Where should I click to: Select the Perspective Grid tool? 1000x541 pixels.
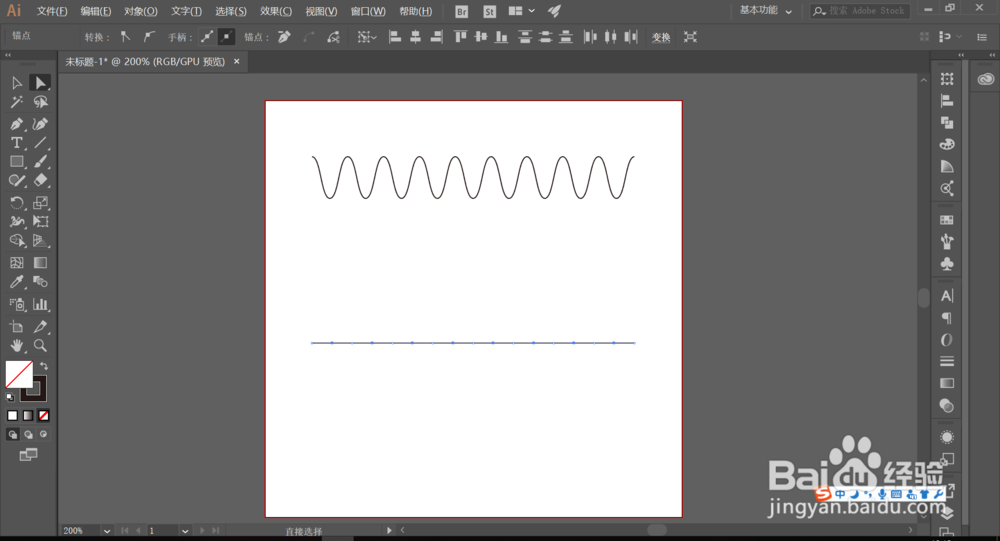[40, 241]
